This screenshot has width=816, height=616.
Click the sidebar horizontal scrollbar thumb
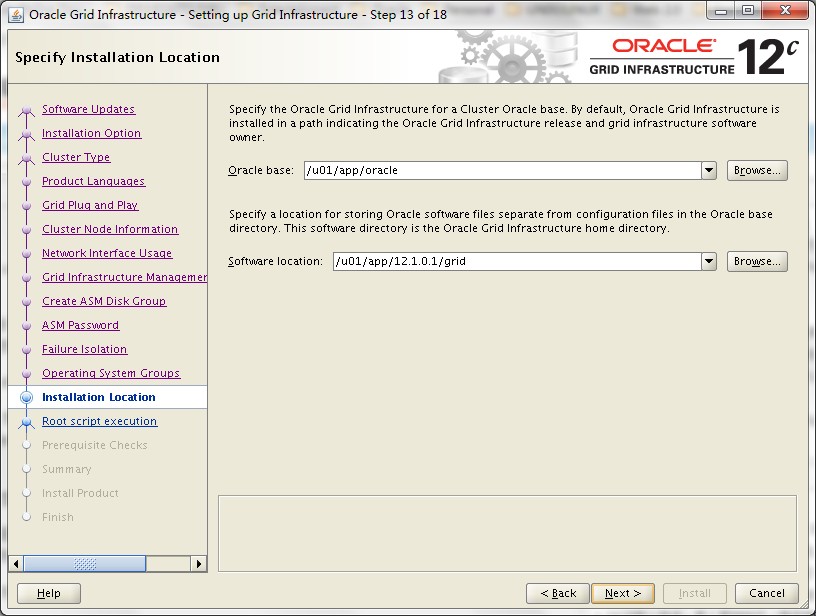[x=85, y=563]
